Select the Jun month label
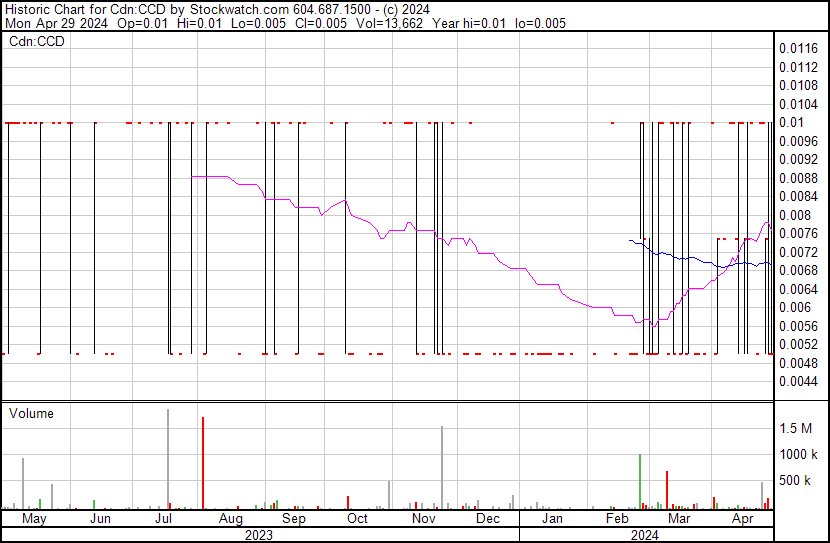The width and height of the screenshot is (830, 543). click(x=100, y=518)
